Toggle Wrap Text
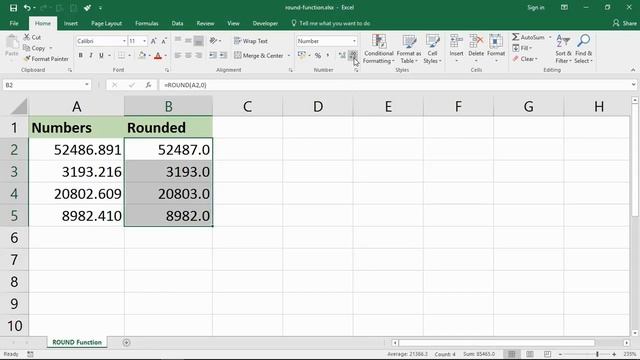The height and width of the screenshot is (360, 640). tap(251, 41)
